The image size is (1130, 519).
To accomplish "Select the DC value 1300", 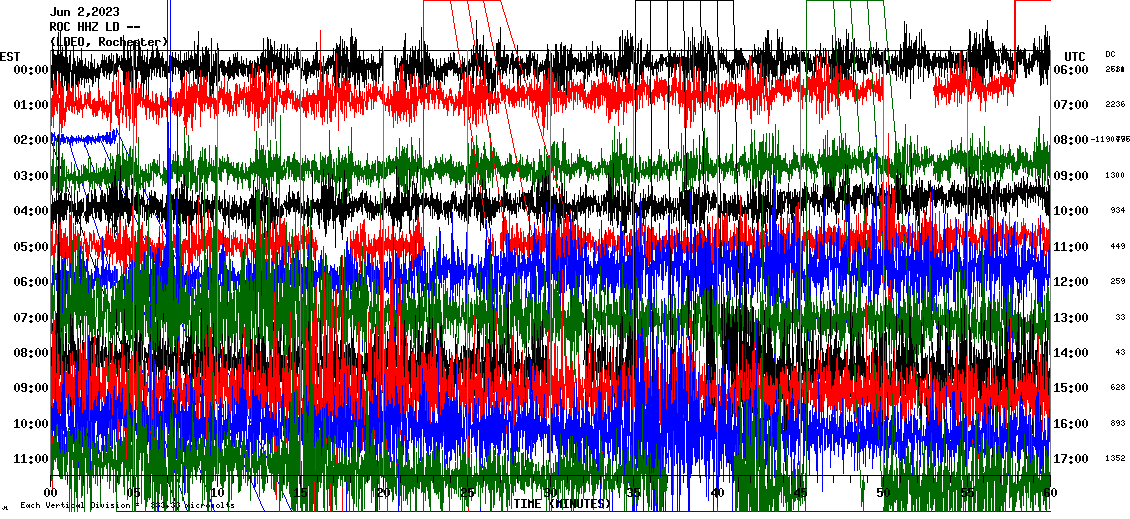I will pyautogui.click(x=1115, y=175).
